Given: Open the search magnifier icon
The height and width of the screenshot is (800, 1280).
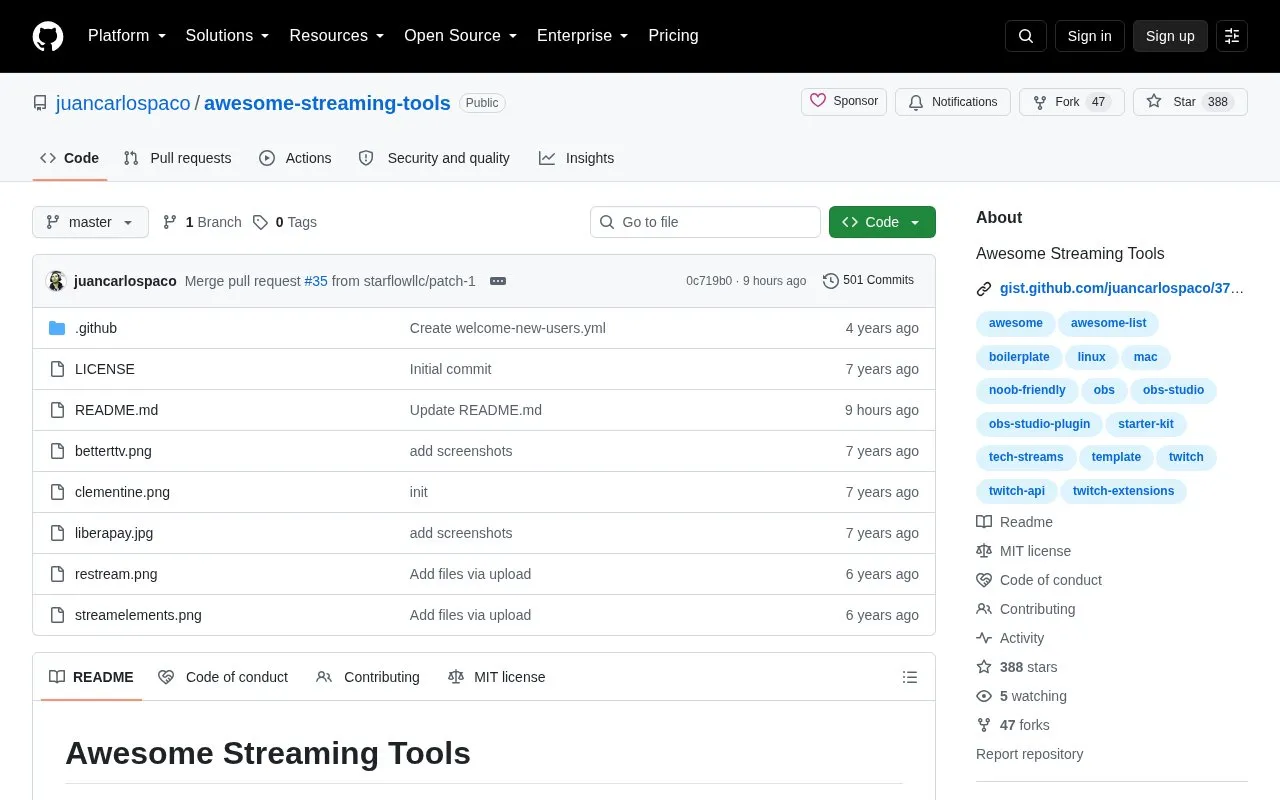Looking at the screenshot, I should (x=1026, y=36).
